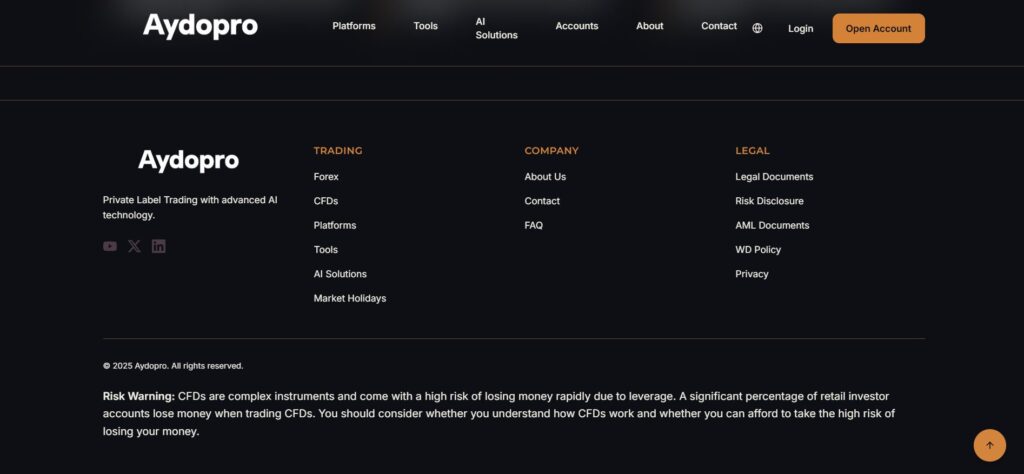Open the Forex footer link
The height and width of the screenshot is (474, 1024).
(x=326, y=177)
